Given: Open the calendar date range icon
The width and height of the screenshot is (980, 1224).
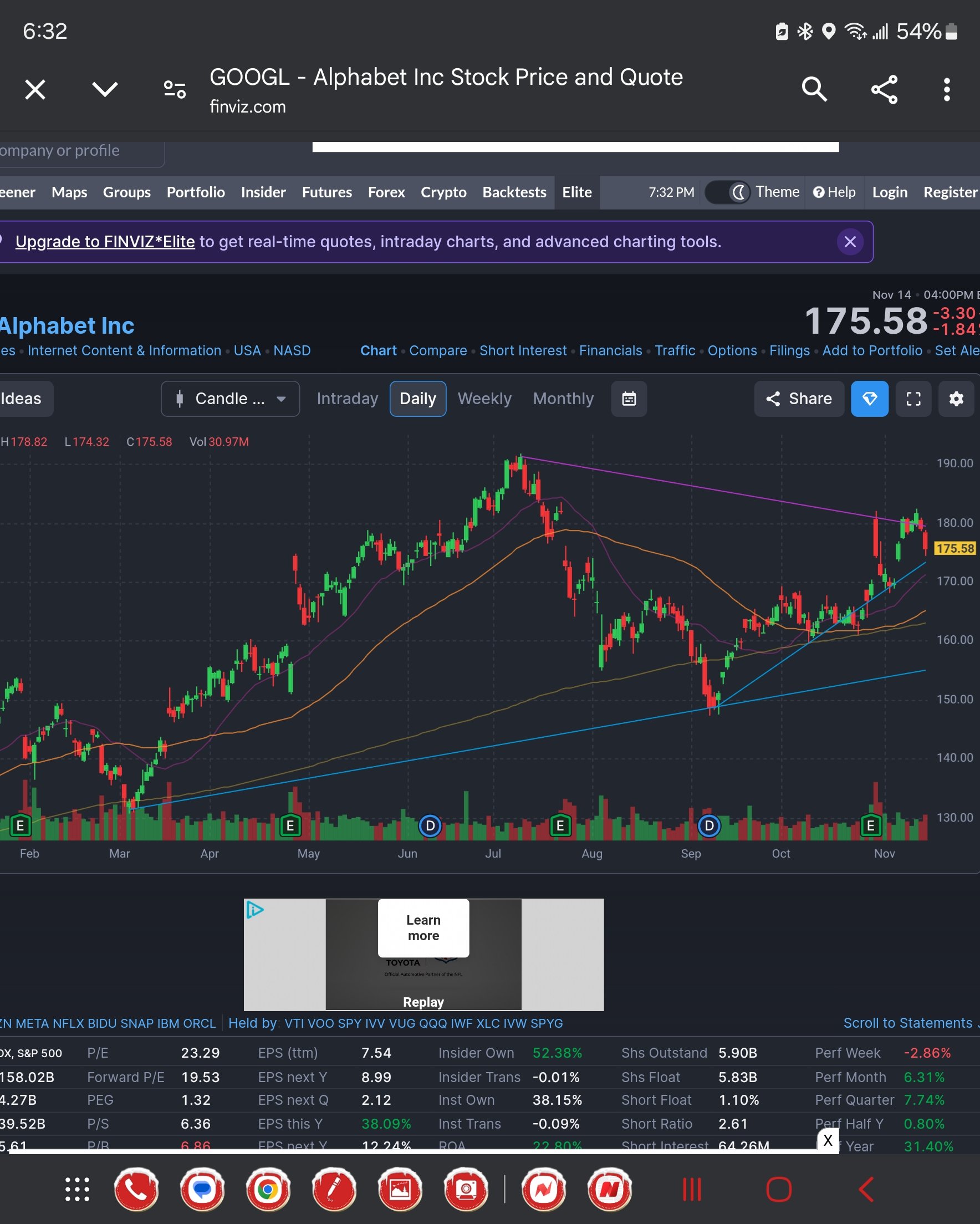Looking at the screenshot, I should coord(629,399).
